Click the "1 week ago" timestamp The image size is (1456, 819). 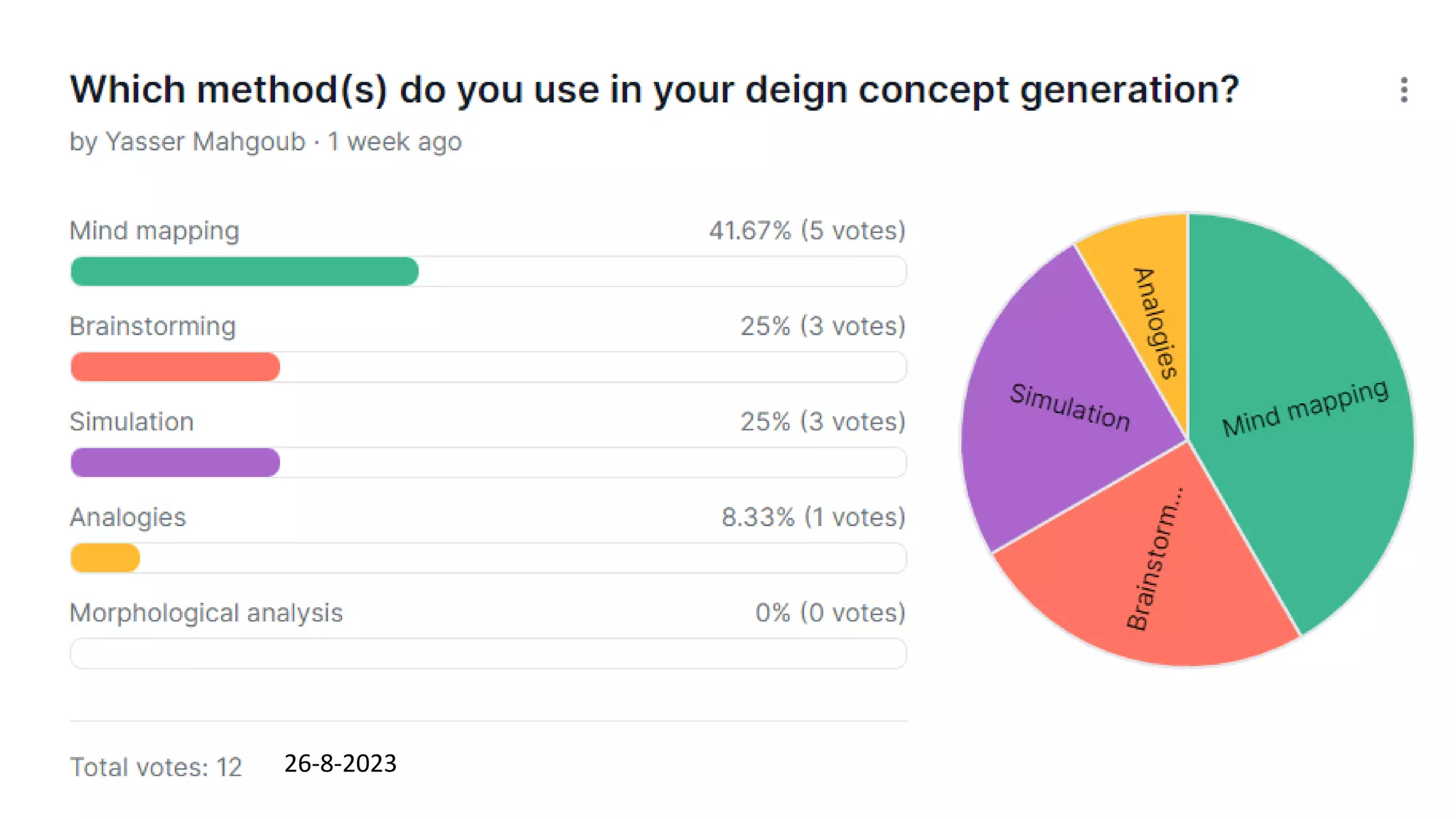[x=395, y=141]
